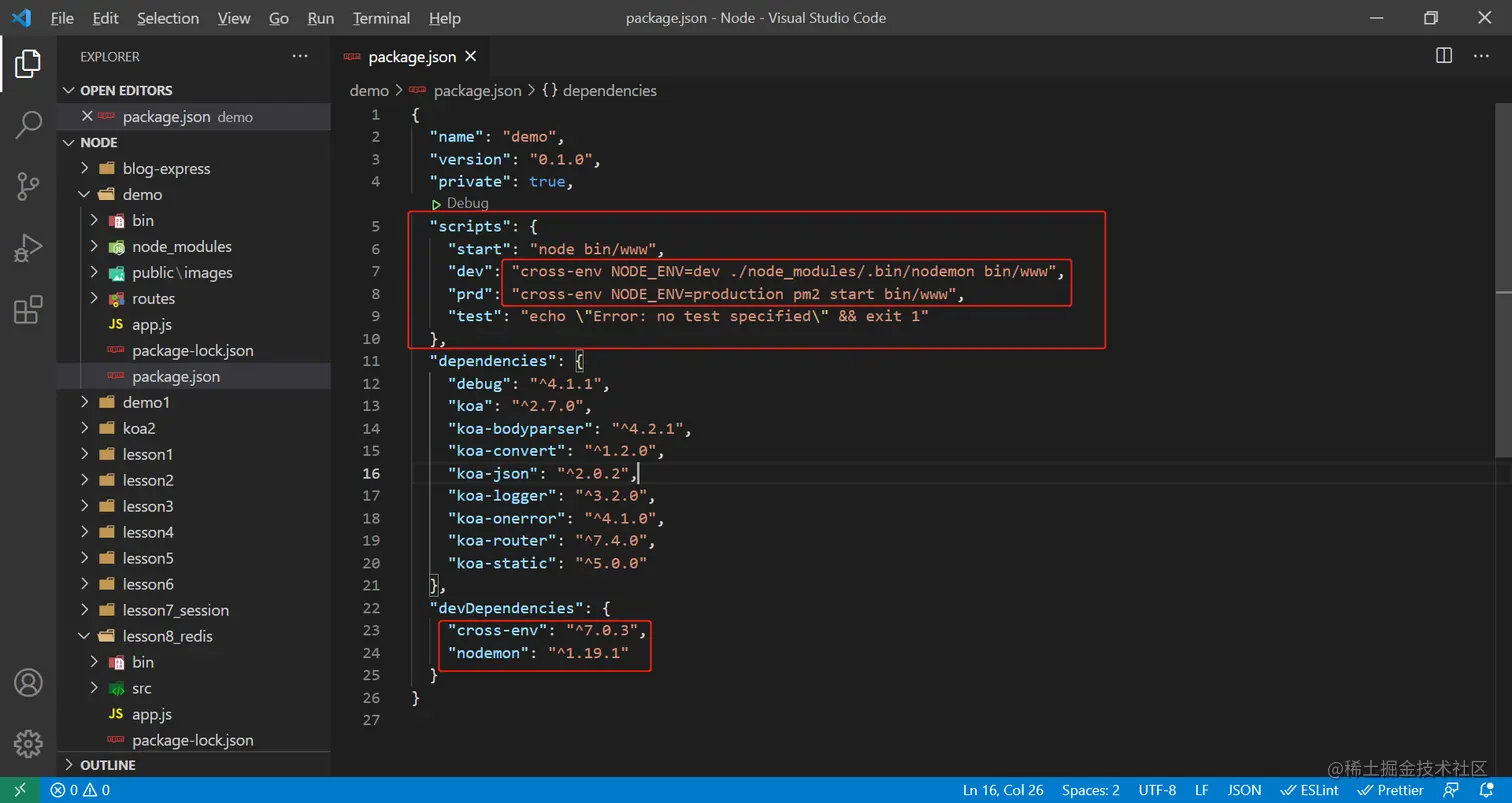
Task: Click the Explorer more actions ellipsis
Action: 300,57
